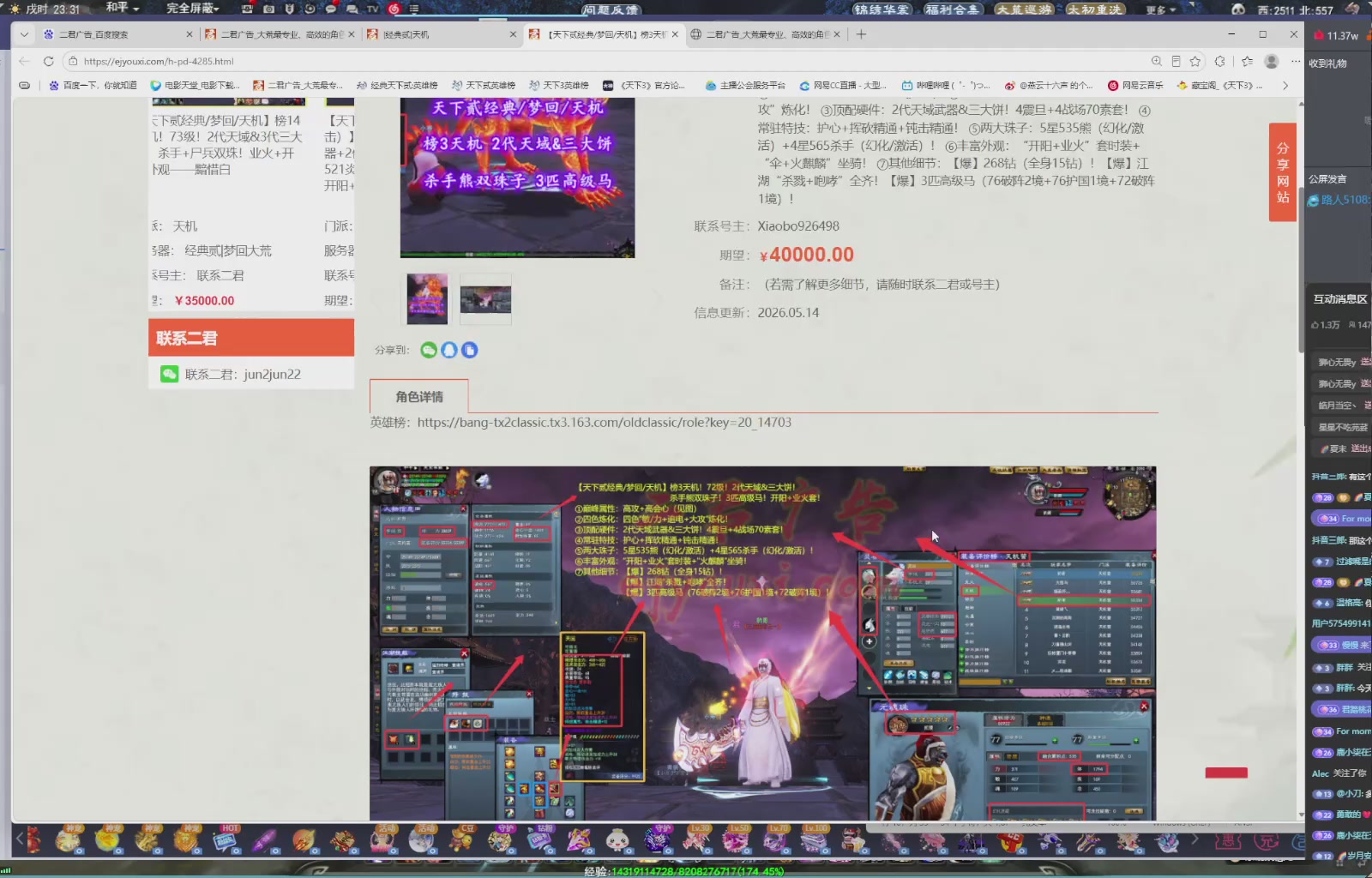The height and width of the screenshot is (878, 1372).
Task: Open the list icon next to red swirl
Action: click(414, 9)
